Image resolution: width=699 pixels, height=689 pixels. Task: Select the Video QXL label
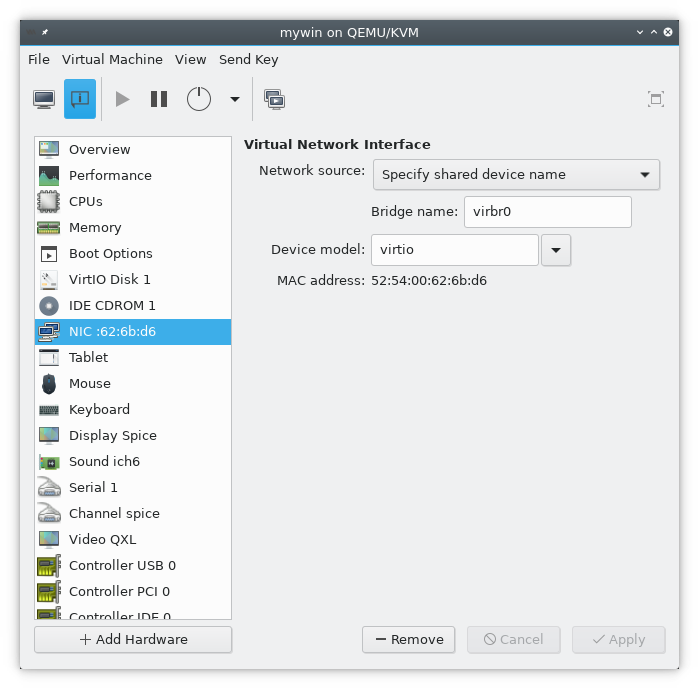pyautogui.click(x=103, y=540)
